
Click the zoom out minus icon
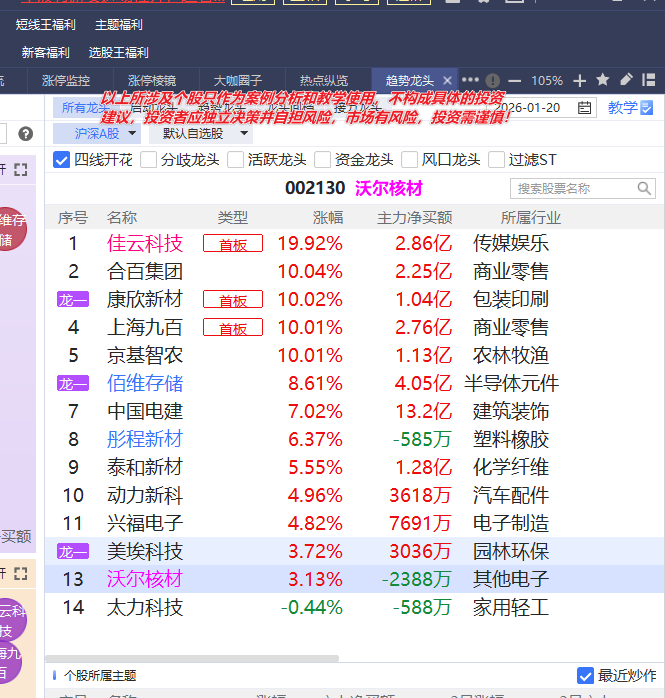(x=515, y=80)
